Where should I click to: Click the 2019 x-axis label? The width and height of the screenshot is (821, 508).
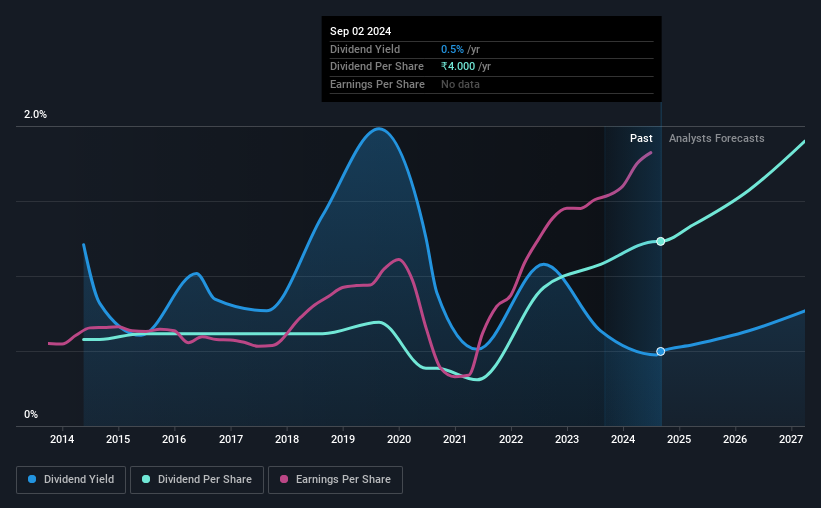pyautogui.click(x=343, y=439)
